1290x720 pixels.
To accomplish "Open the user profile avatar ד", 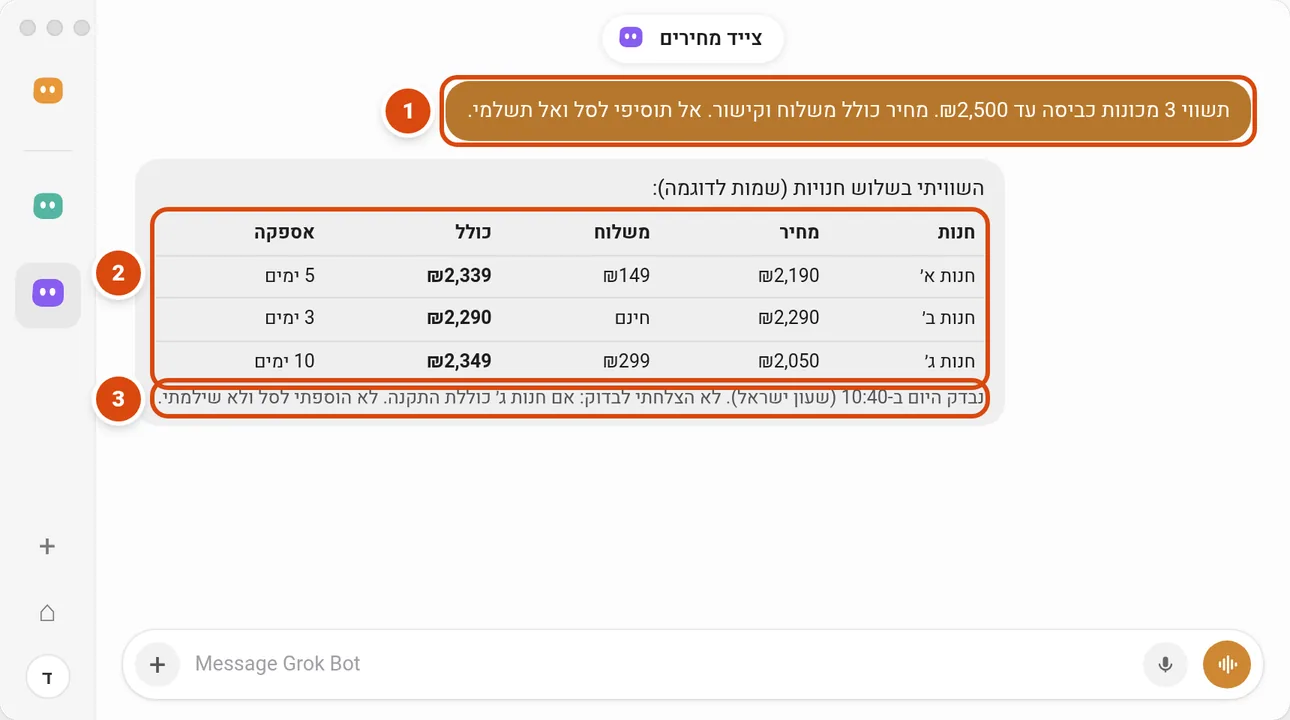I will point(47,678).
